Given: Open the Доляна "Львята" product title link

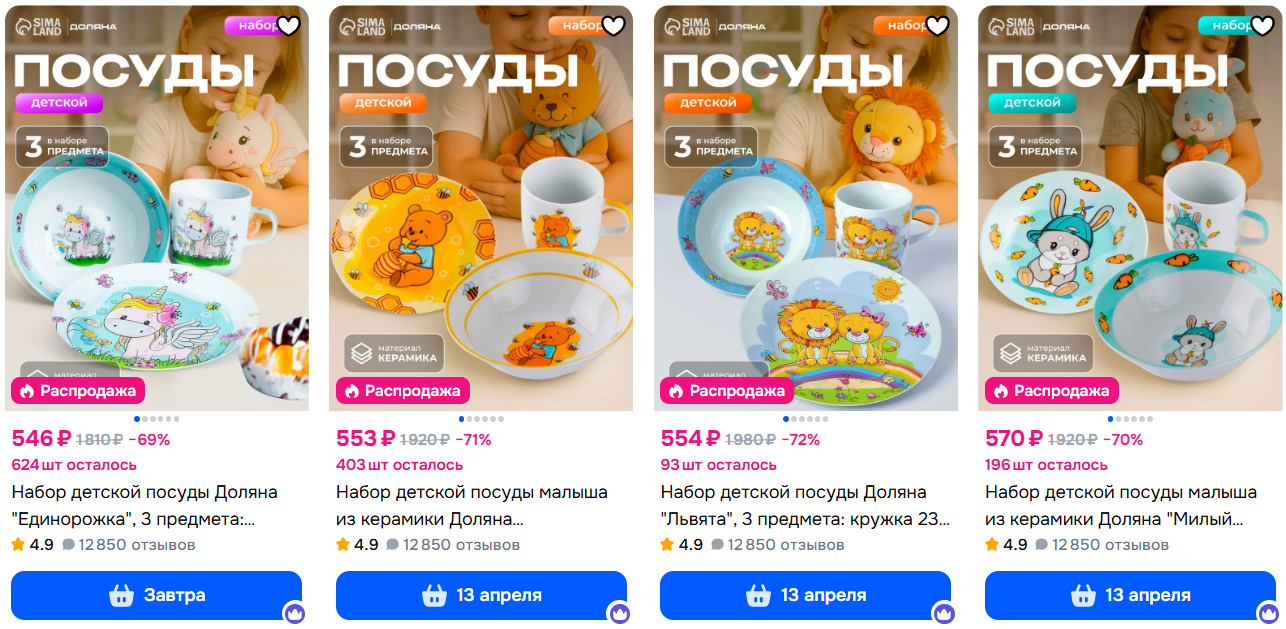Looking at the screenshot, I should 805,506.
